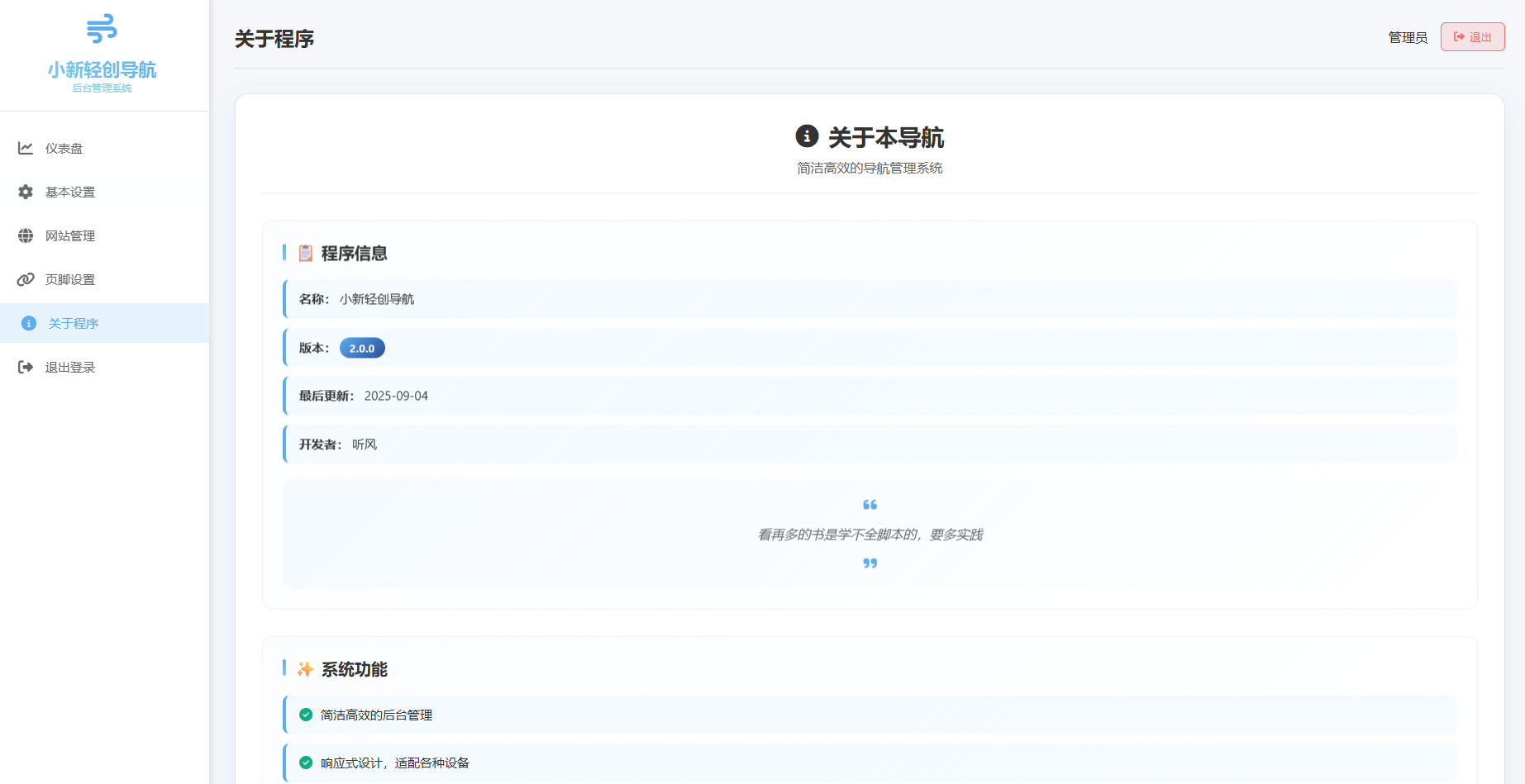Click green check icon for 简洁高效的后台管理
This screenshot has height=784, width=1525.
[306, 715]
